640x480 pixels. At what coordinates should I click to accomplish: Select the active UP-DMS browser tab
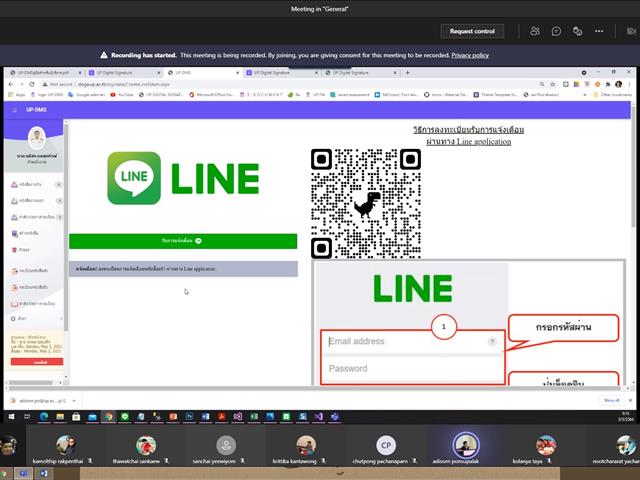pos(200,73)
